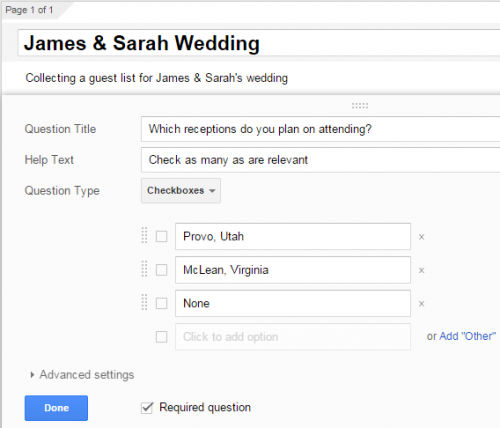Delete the None option

pos(421,304)
